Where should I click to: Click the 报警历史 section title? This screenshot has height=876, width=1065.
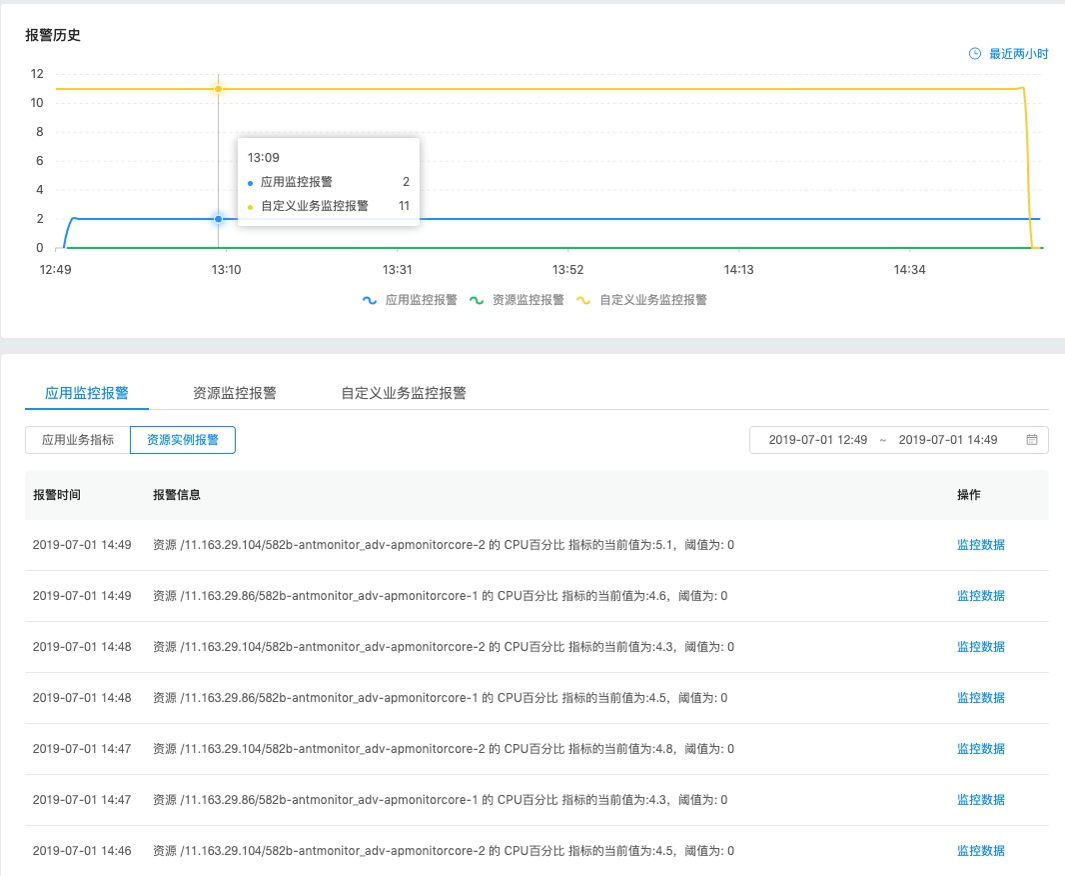pos(53,35)
